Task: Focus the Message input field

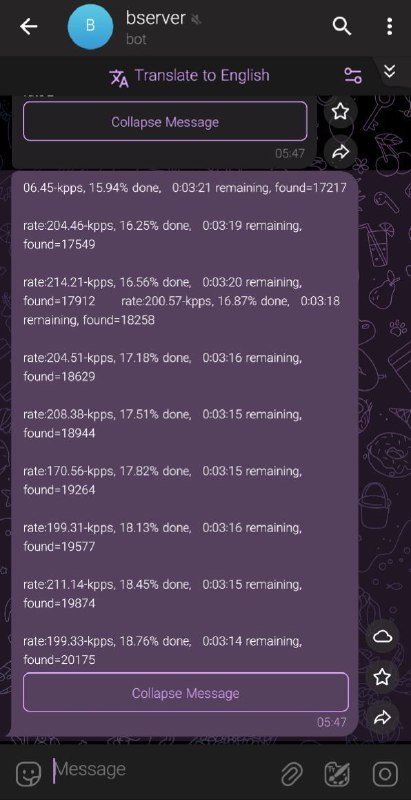Action: [163, 770]
